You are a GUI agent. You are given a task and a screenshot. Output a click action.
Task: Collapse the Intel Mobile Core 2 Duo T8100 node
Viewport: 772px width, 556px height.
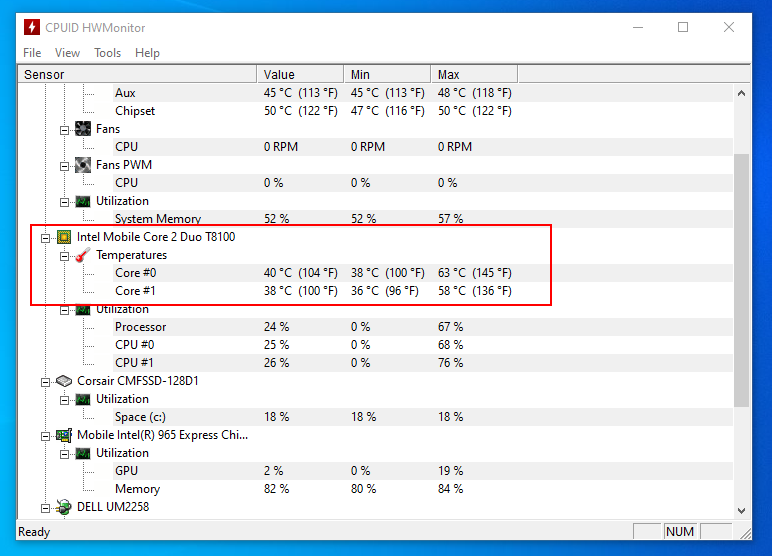click(45, 238)
